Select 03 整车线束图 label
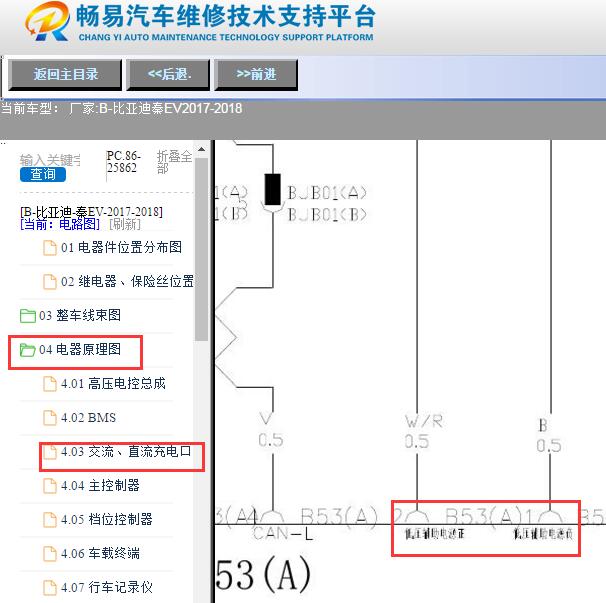The width and height of the screenshot is (606, 603). (80, 315)
